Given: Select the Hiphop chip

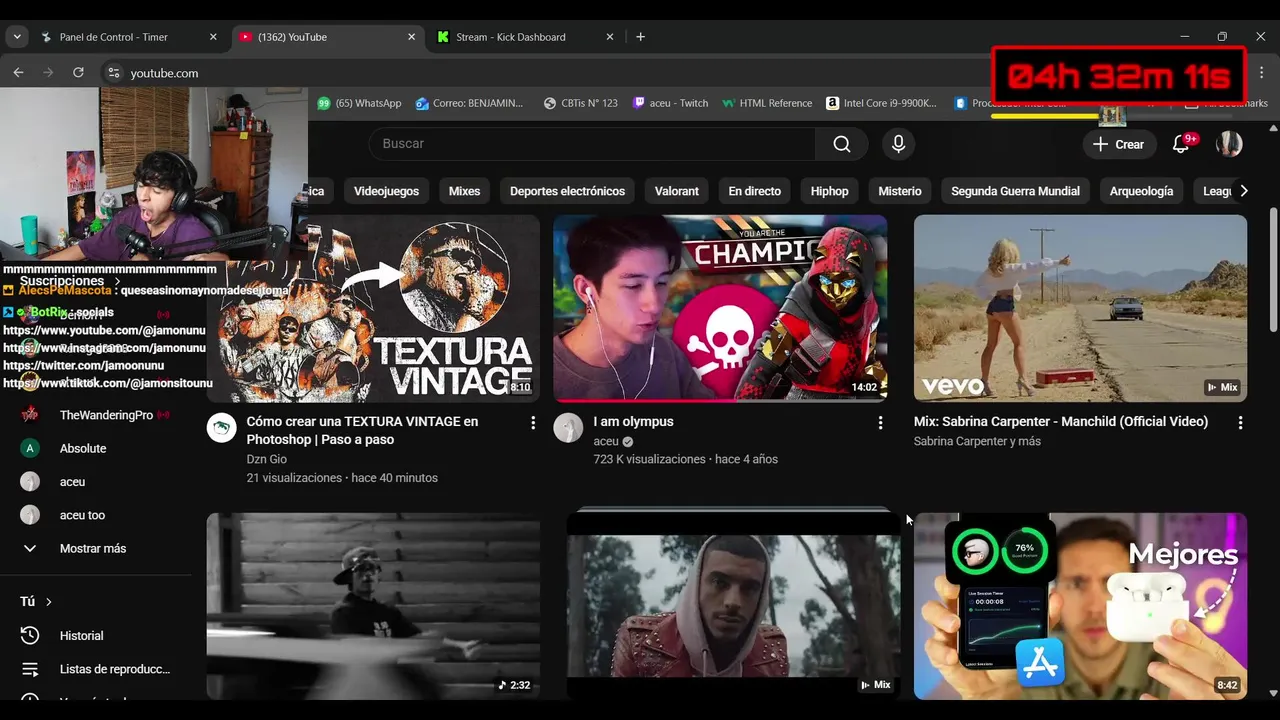Looking at the screenshot, I should pyautogui.click(x=829, y=191).
